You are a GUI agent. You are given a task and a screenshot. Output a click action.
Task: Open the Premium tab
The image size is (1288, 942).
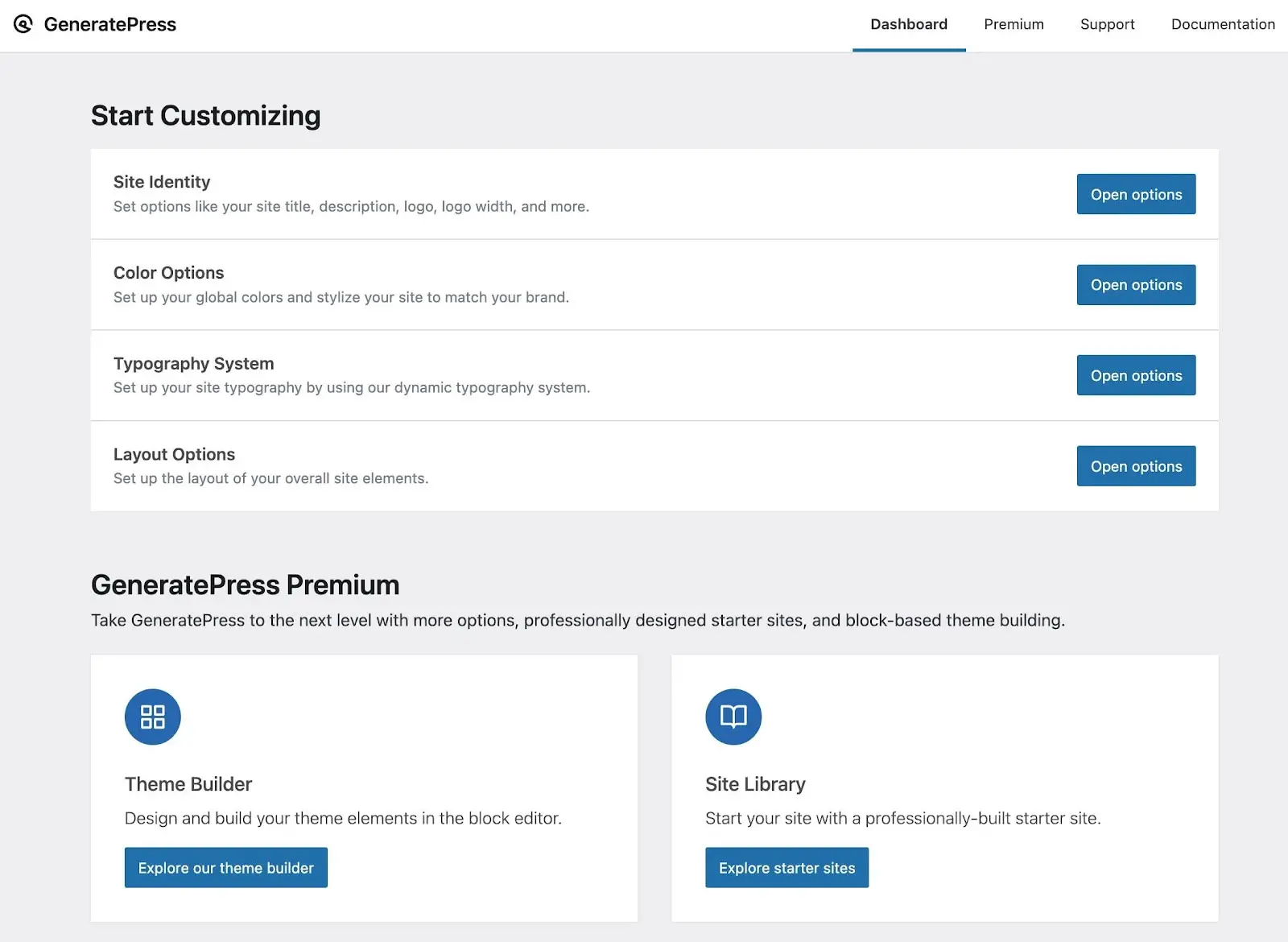click(x=1013, y=24)
